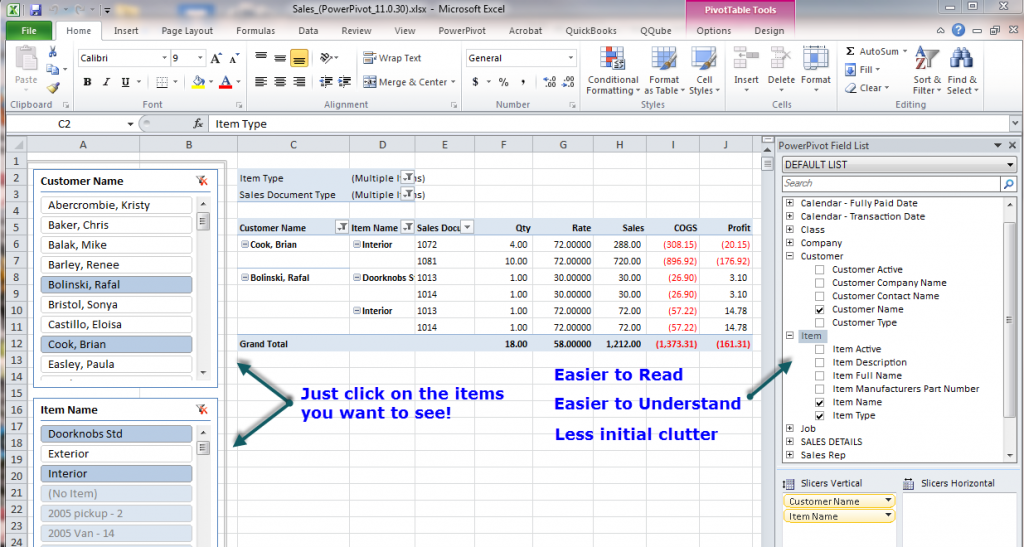Apply Percent Style format
The height and width of the screenshot is (547, 1024).
pos(504,82)
